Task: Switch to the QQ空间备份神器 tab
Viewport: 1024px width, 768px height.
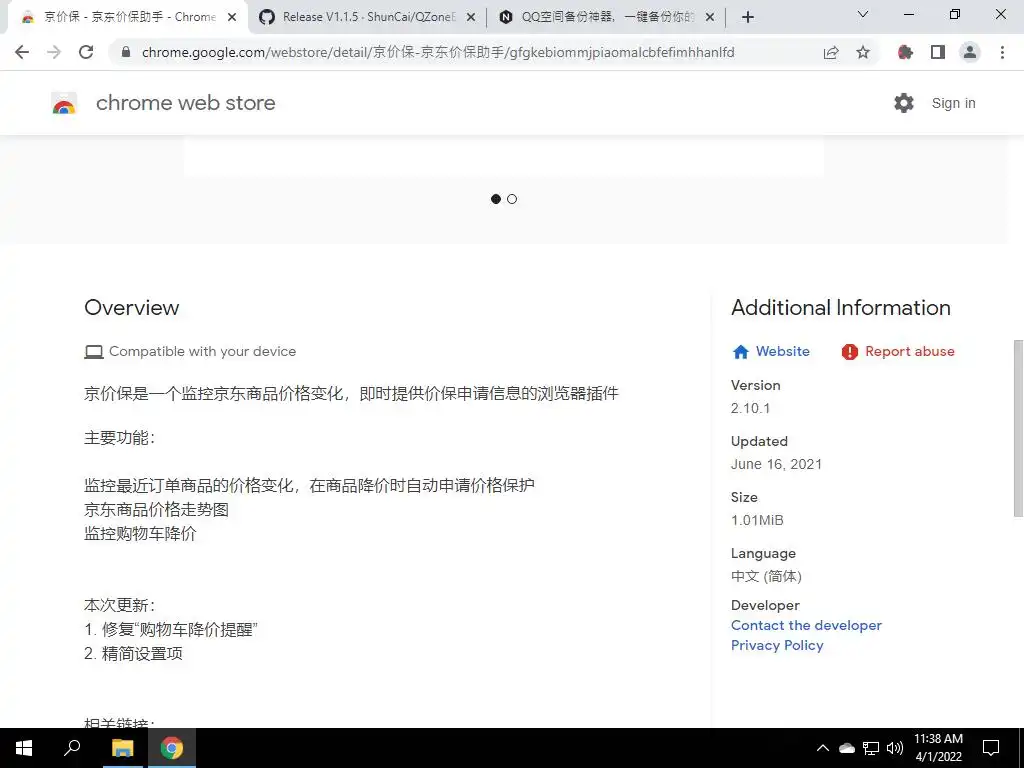Action: (606, 17)
